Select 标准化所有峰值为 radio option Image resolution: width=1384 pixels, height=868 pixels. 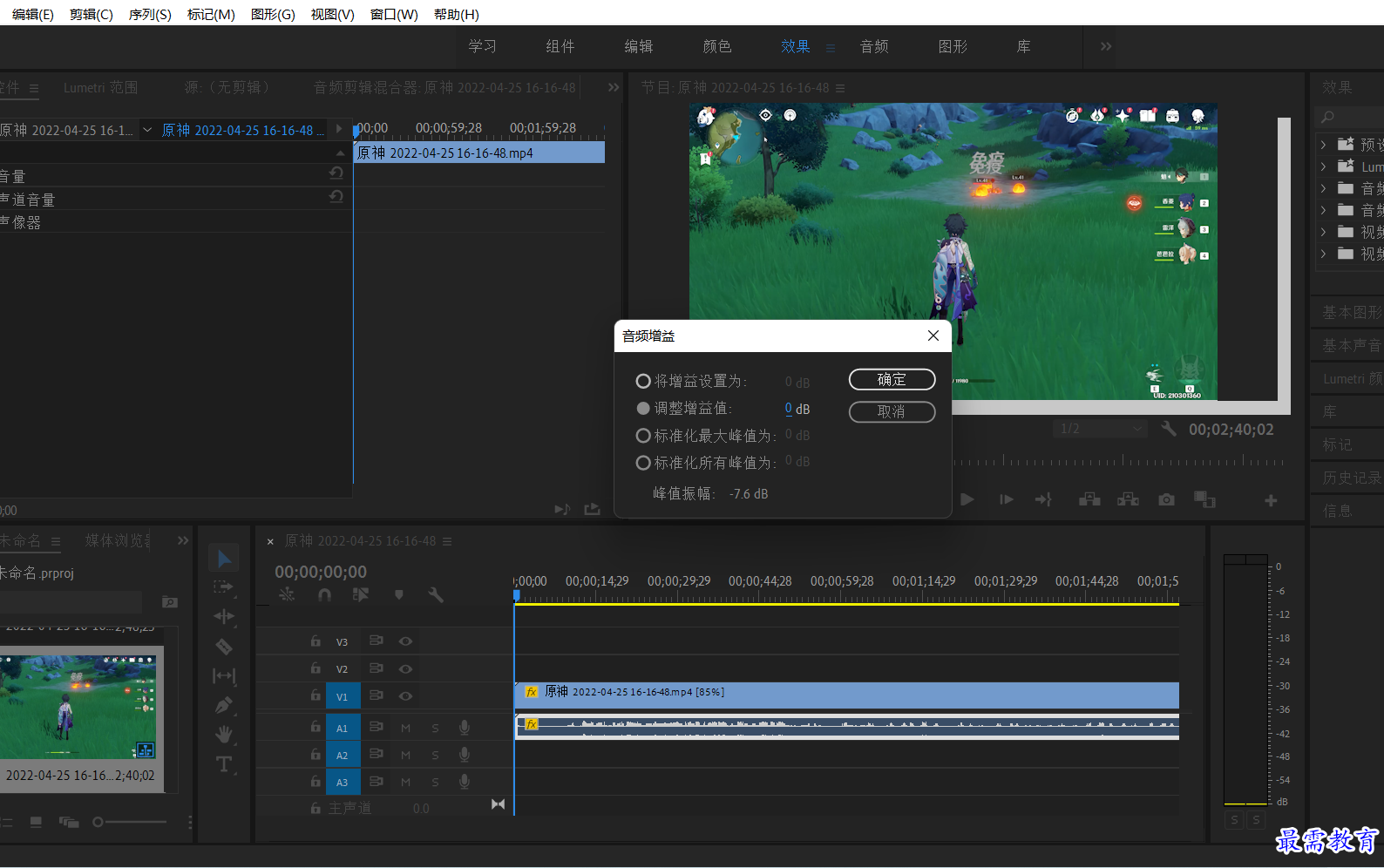point(643,463)
